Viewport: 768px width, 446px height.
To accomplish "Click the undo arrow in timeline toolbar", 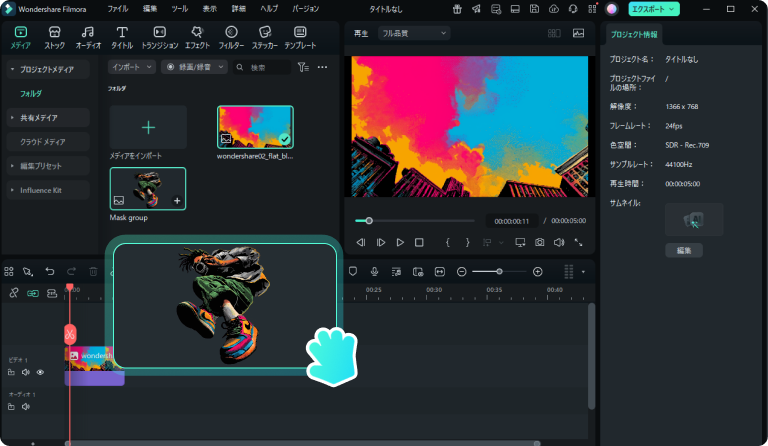I will coord(50,271).
